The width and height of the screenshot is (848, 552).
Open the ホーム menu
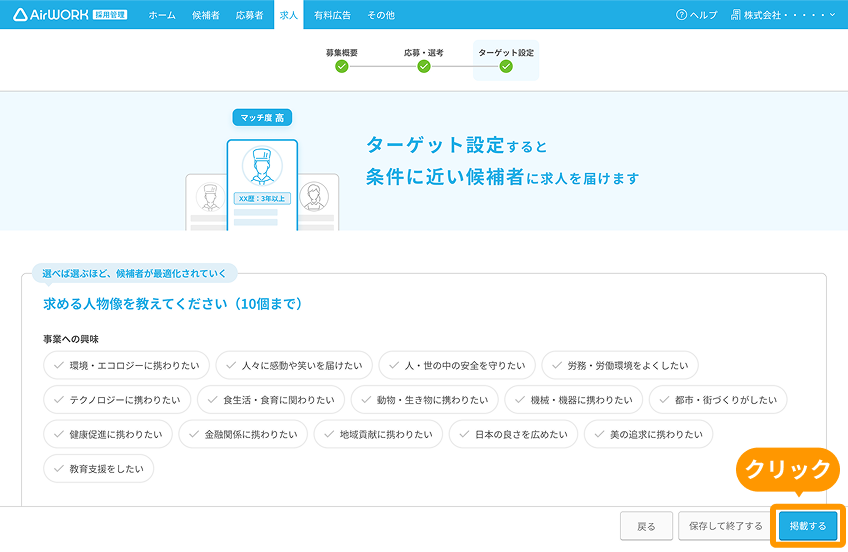click(x=162, y=15)
